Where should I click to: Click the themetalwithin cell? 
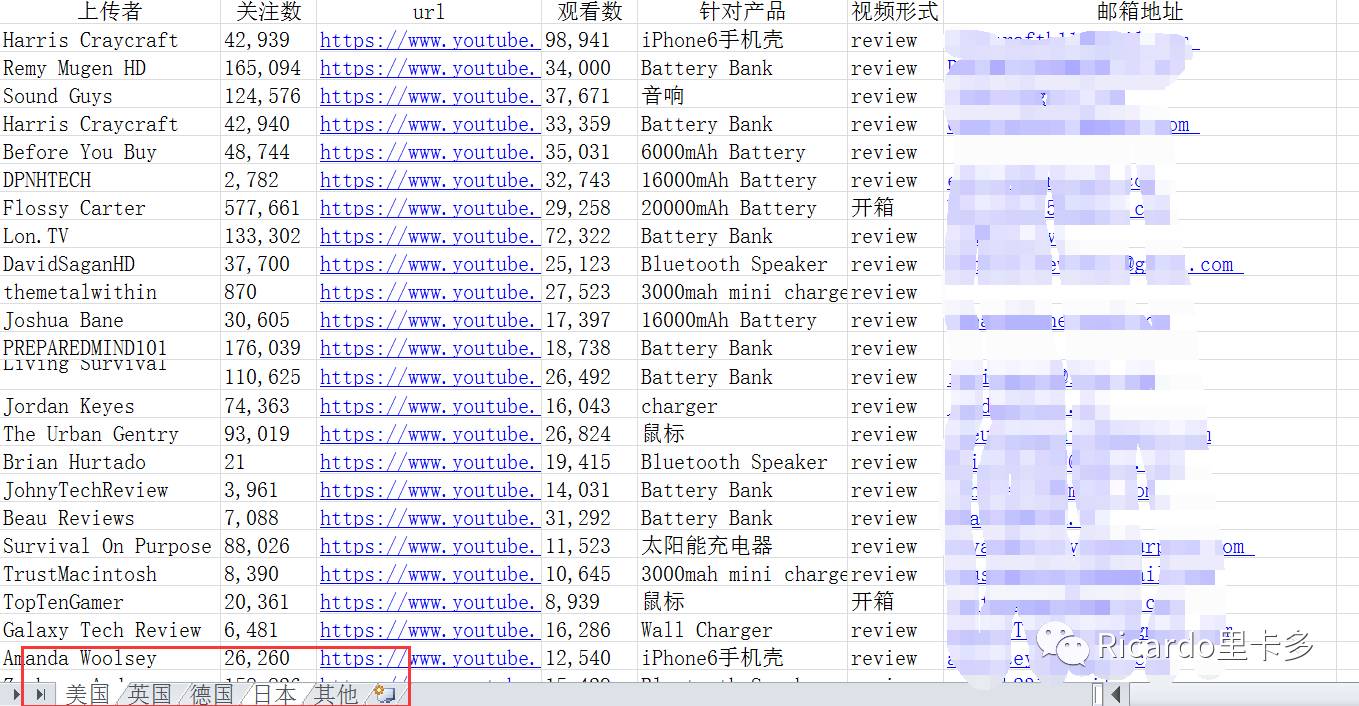(110, 292)
